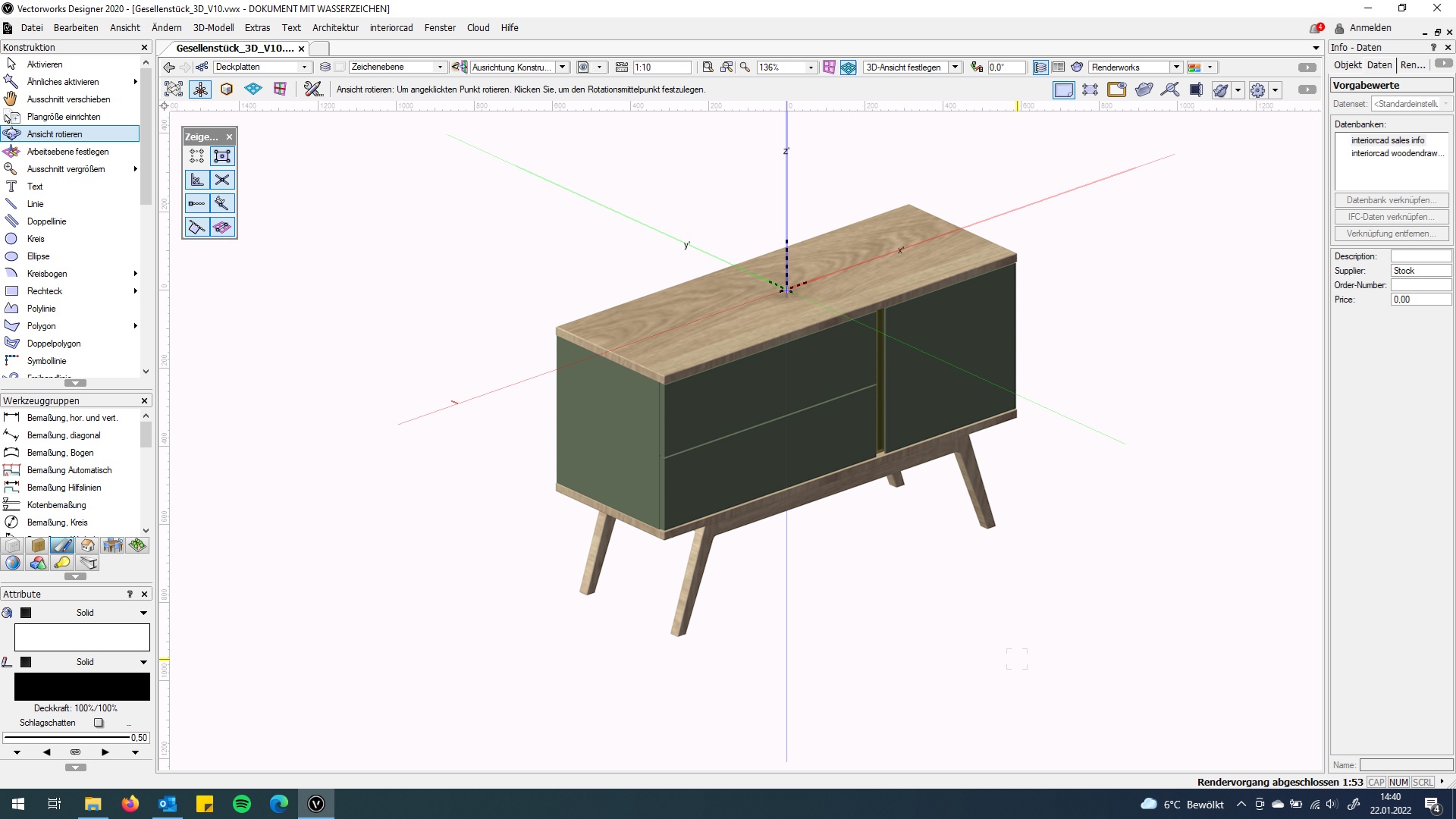Click the tool preferences wrench icon
Image resolution: width=1456 pixels, height=819 pixels.
pos(312,89)
